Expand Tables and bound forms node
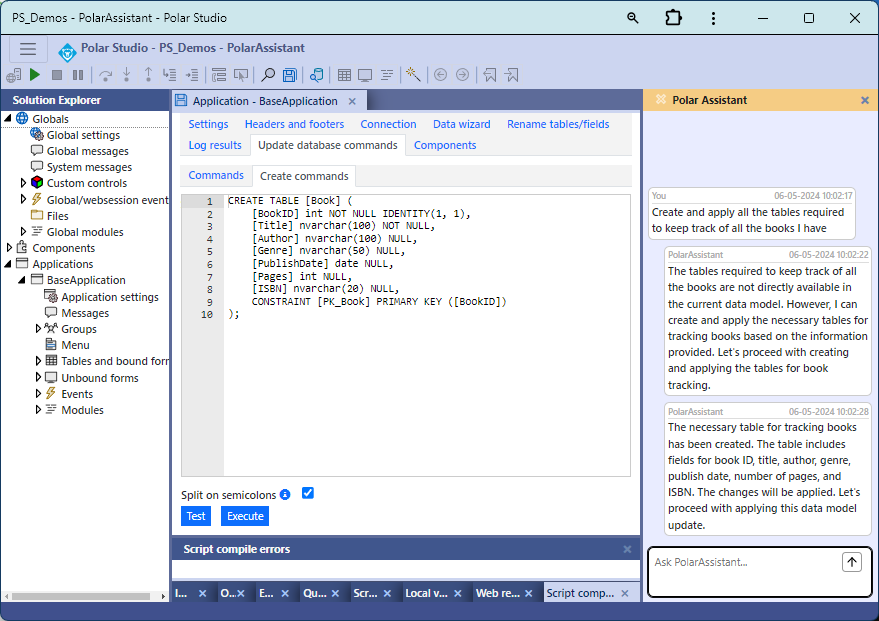The height and width of the screenshot is (621, 879). tap(38, 361)
